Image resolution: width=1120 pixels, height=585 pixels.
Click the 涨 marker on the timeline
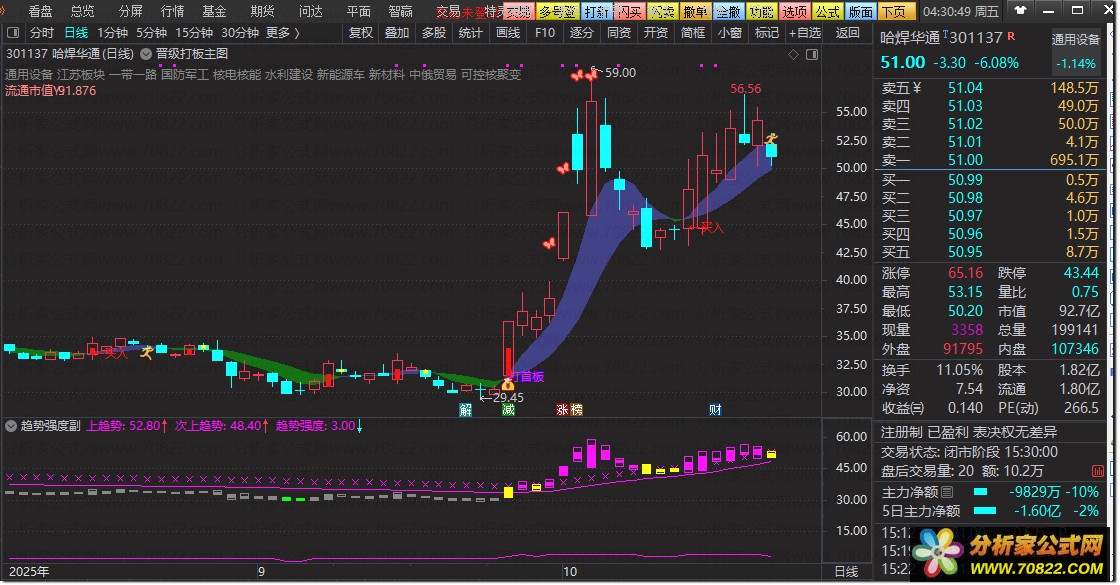click(562, 409)
